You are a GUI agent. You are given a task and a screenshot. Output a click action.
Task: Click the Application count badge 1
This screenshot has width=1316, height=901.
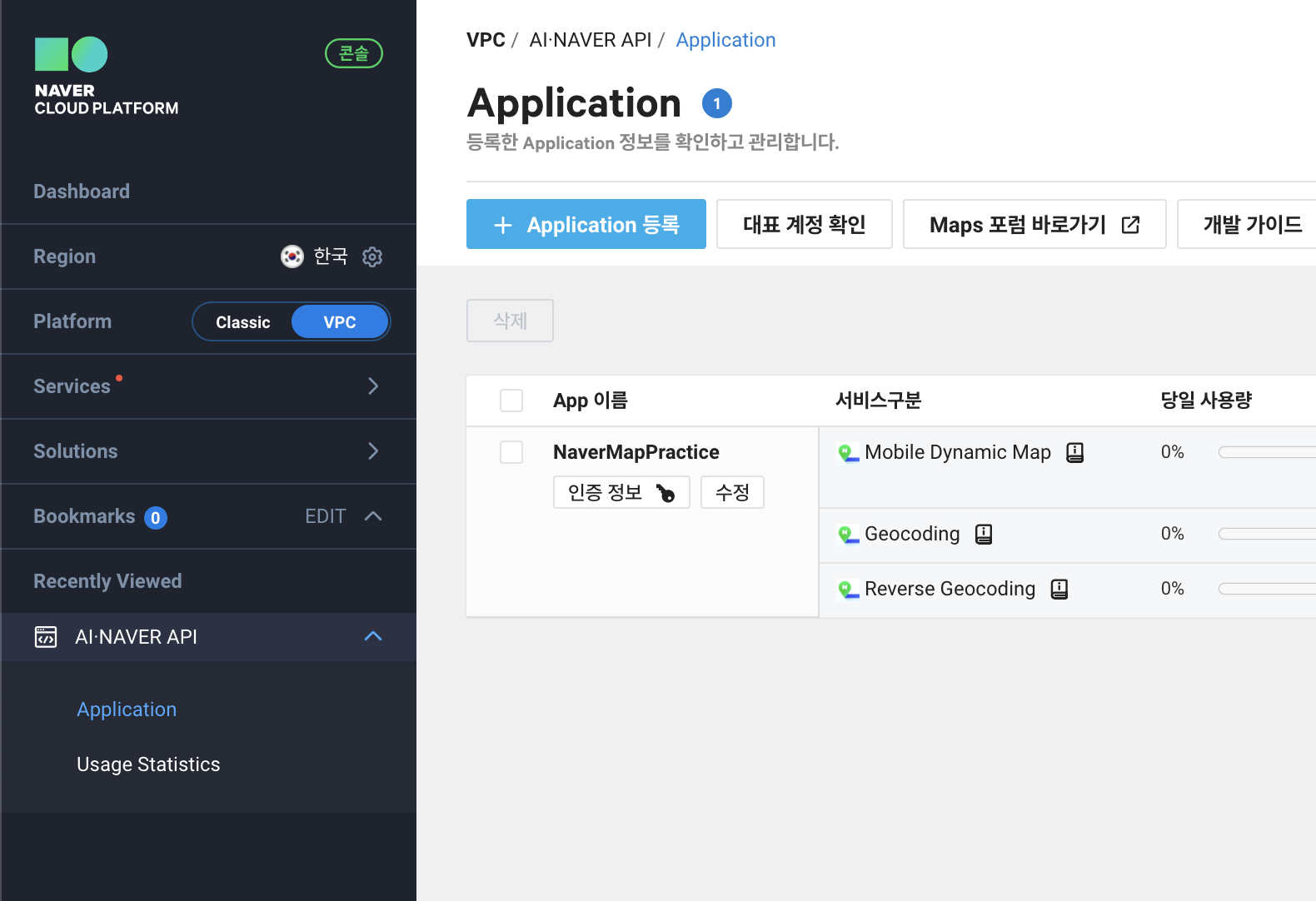pyautogui.click(x=717, y=104)
